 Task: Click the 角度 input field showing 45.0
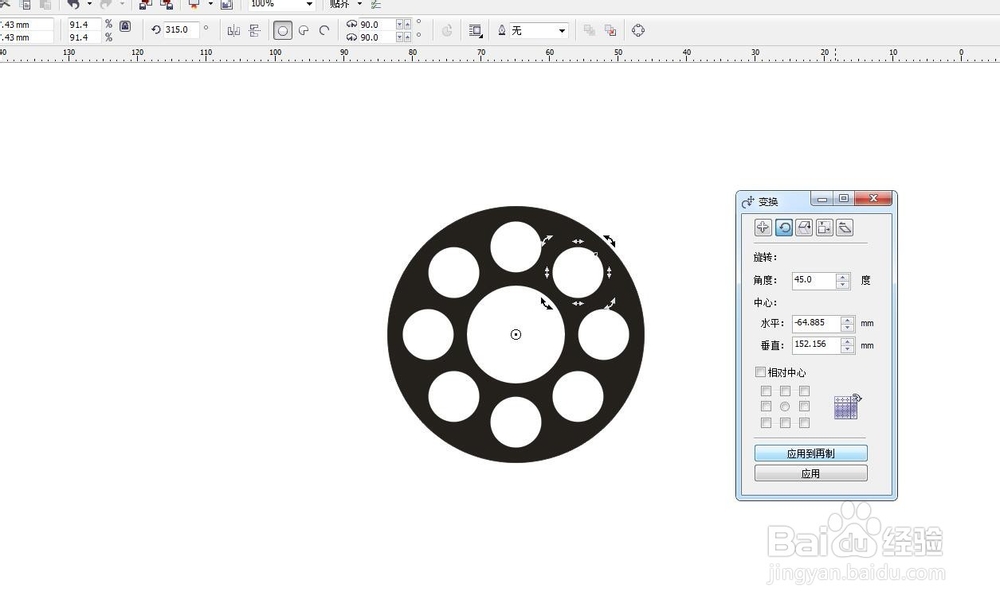(814, 281)
